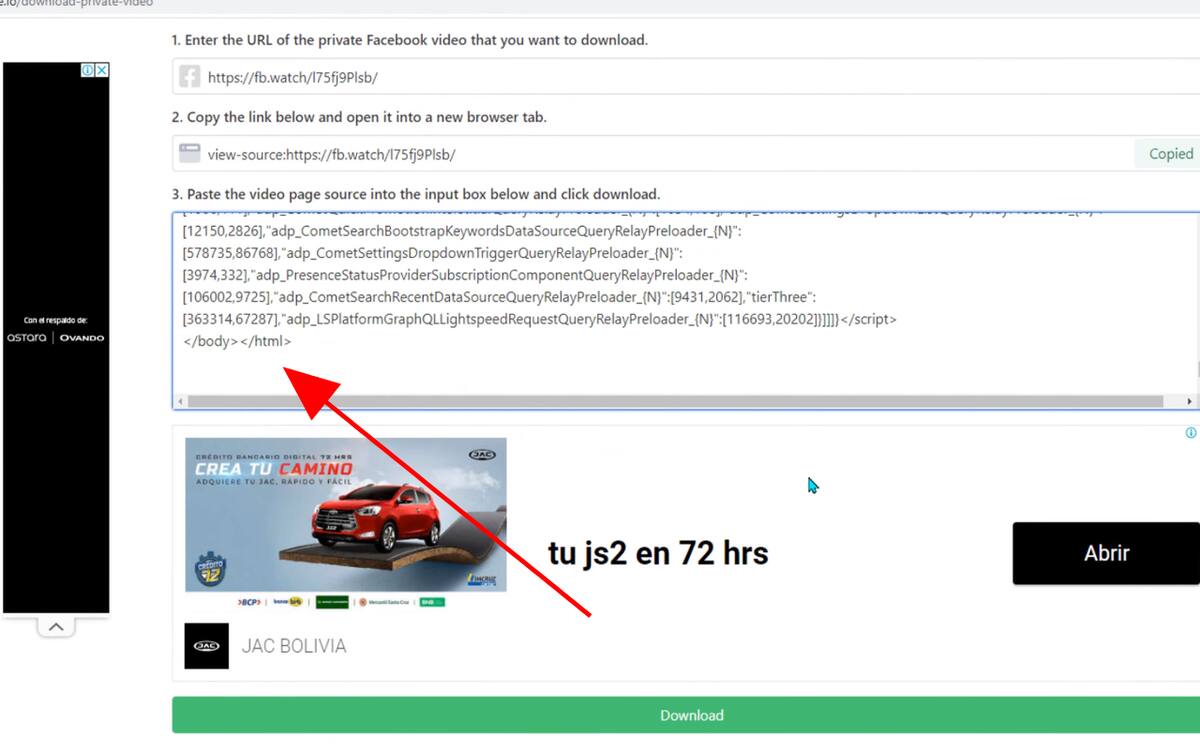Click the view-source link field
1200x750 pixels.
pyautogui.click(x=600, y=153)
